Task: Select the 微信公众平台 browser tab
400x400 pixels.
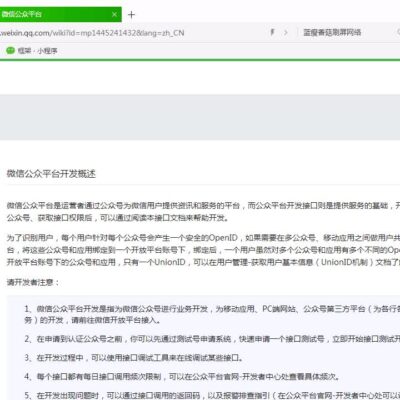Action: click(x=60, y=14)
